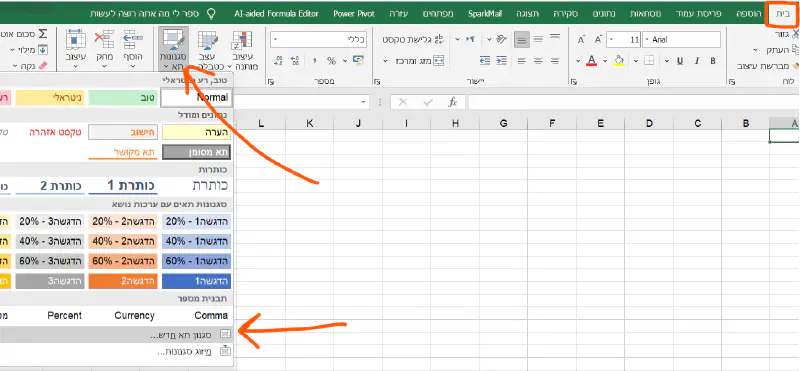This screenshot has width=800, height=371.
Task: Click the accounting number format icon
Action: (359, 61)
